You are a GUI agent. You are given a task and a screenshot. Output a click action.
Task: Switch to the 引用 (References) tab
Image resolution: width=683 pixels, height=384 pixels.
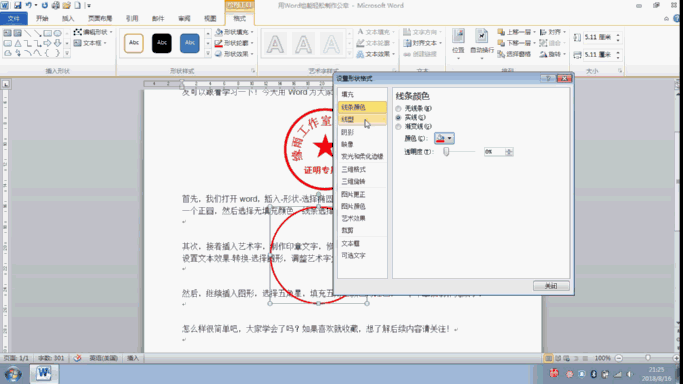click(x=132, y=18)
